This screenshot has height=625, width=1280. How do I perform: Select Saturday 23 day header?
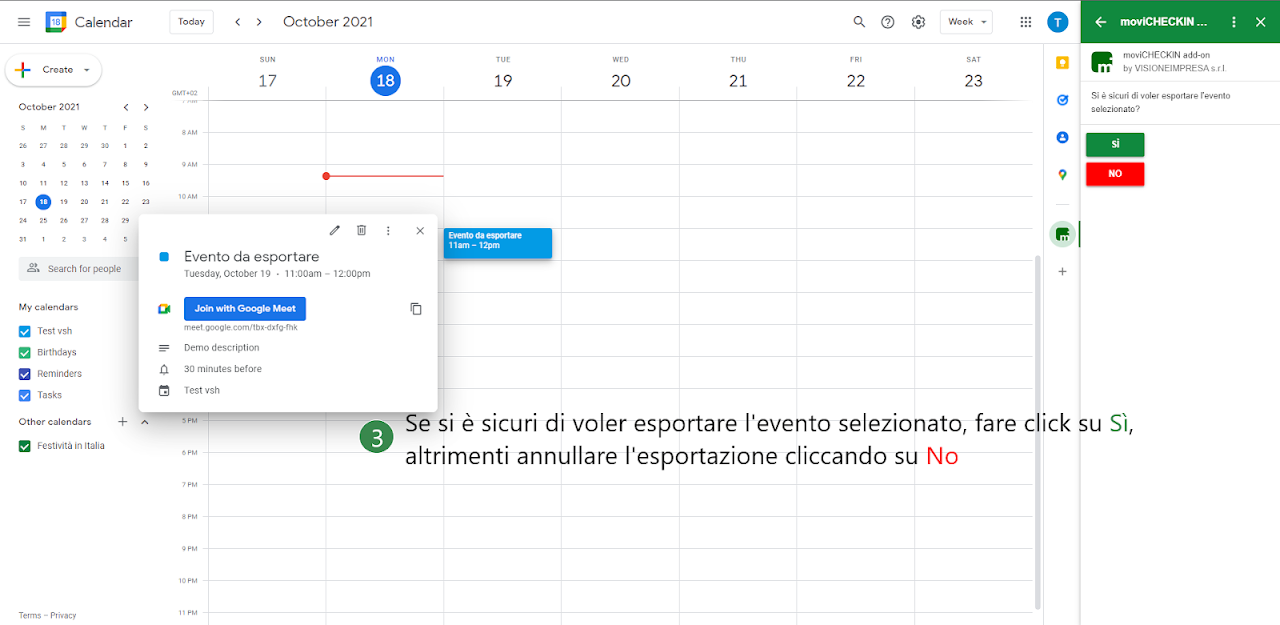(x=973, y=81)
